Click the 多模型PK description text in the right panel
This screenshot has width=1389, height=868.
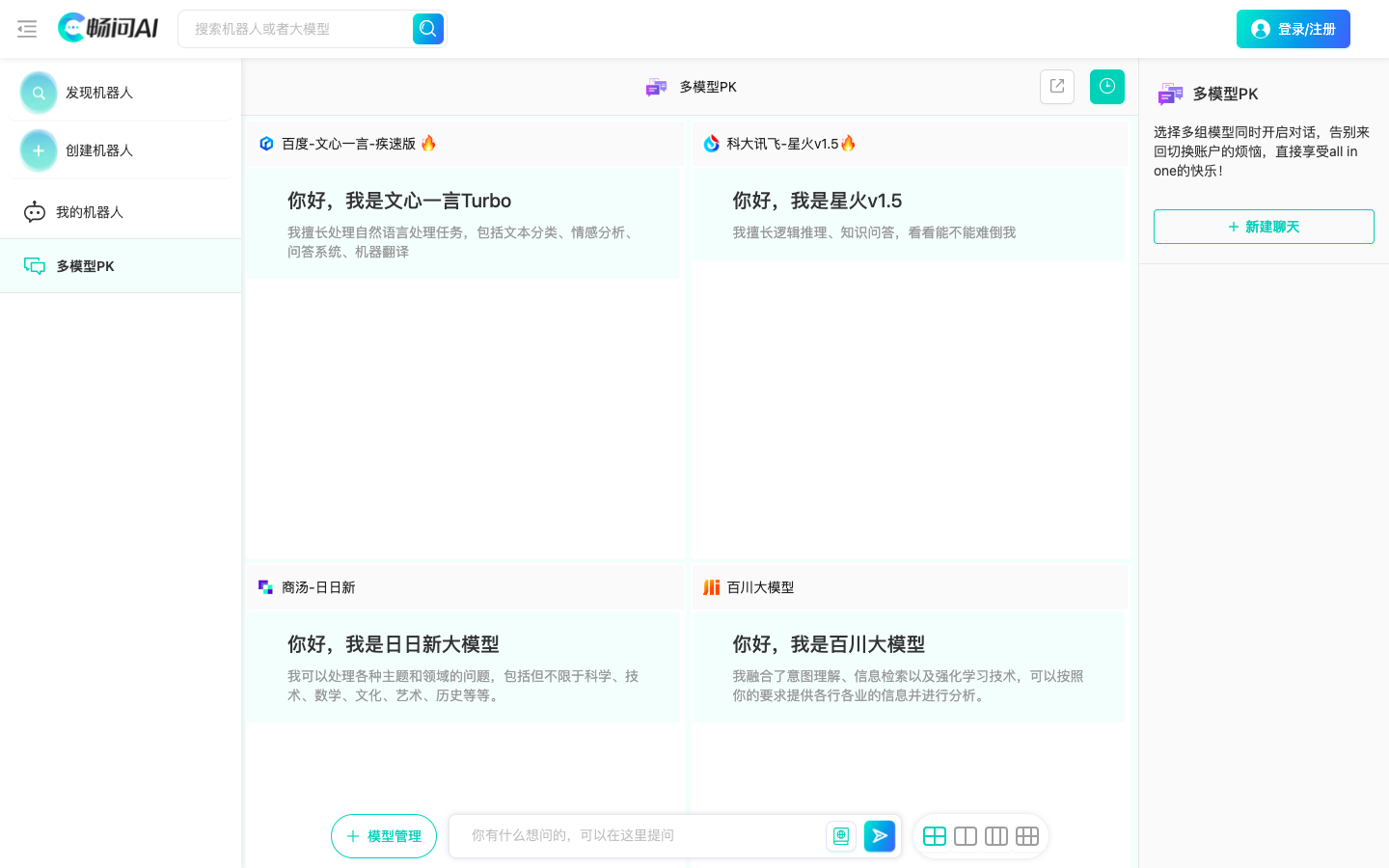pyautogui.click(x=1262, y=151)
